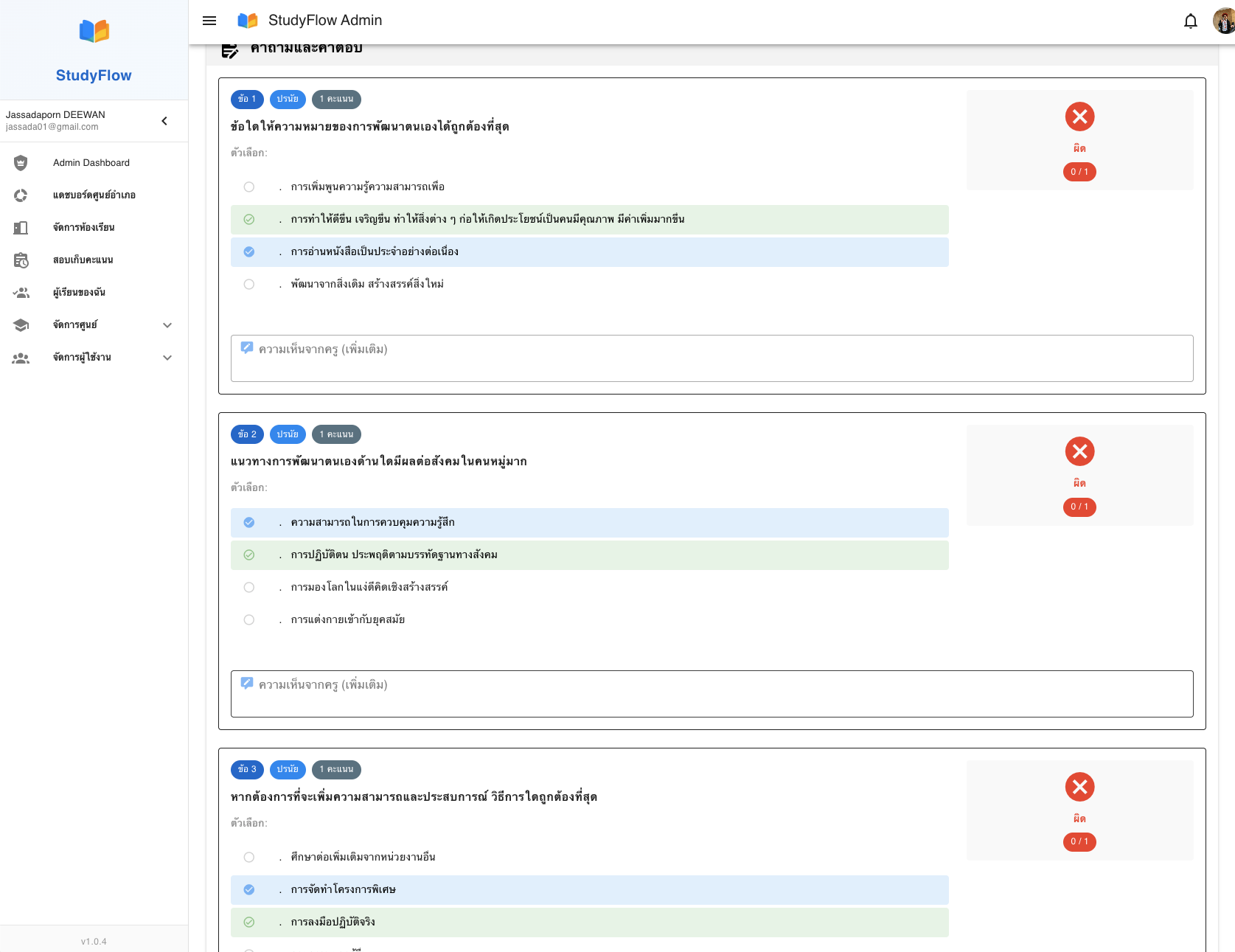Select radio for การมองโลกในแง่ดี option
The height and width of the screenshot is (952, 1235).
click(249, 588)
